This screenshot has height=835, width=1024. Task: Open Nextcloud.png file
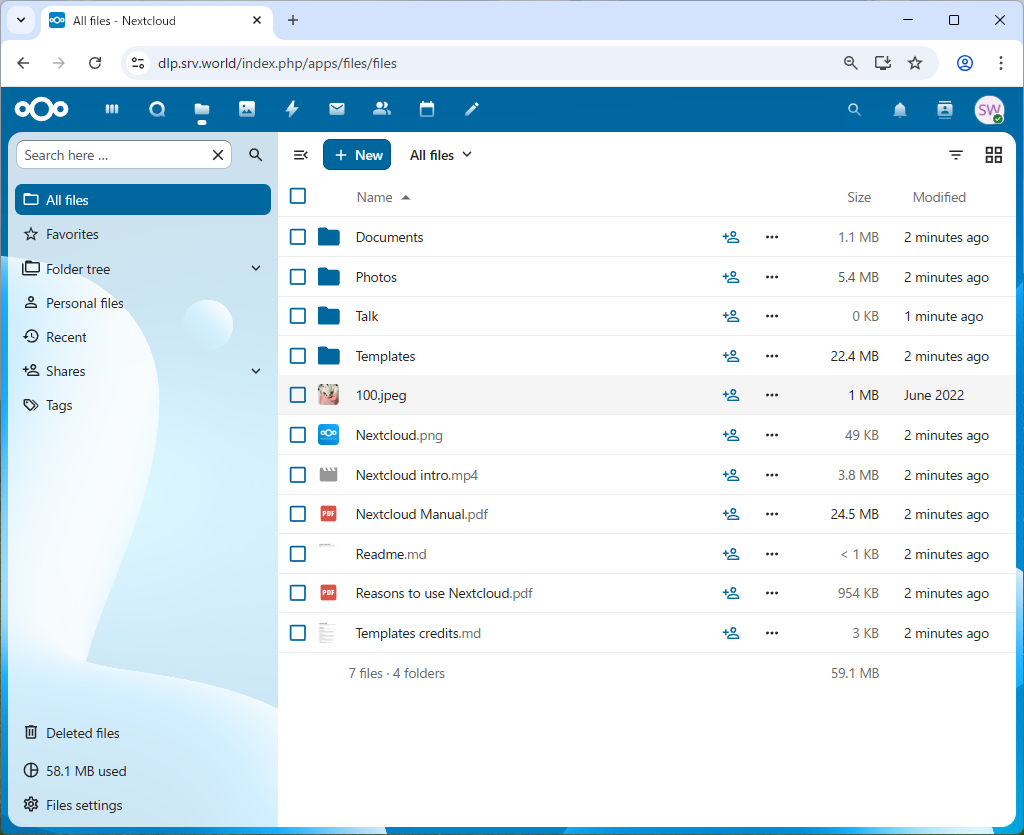[398, 435]
